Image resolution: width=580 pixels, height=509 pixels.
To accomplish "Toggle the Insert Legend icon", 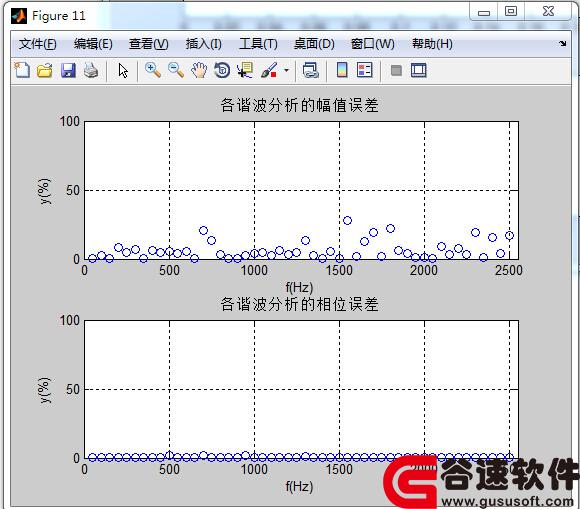I will [x=365, y=70].
